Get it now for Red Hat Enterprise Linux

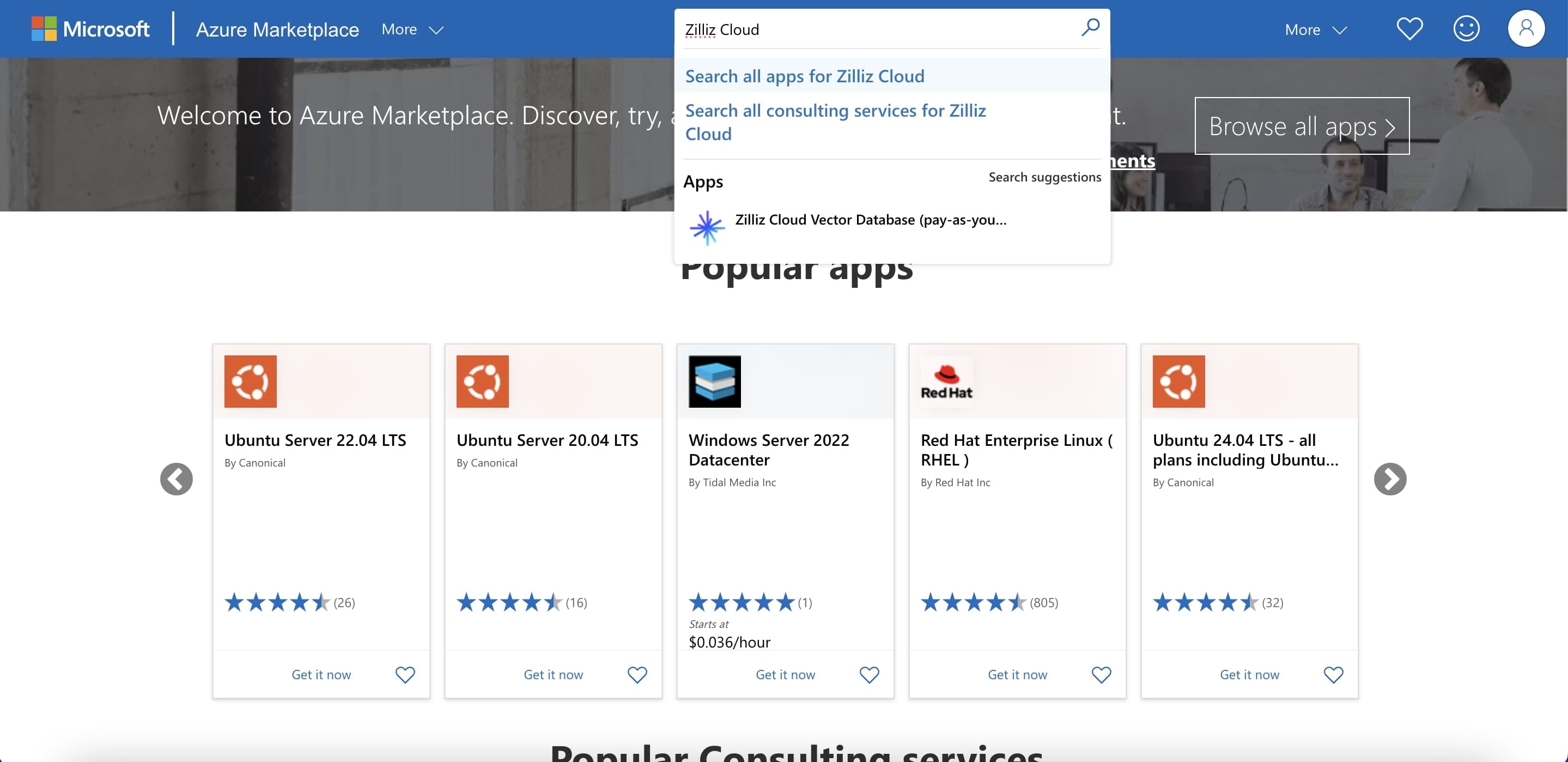[1017, 674]
